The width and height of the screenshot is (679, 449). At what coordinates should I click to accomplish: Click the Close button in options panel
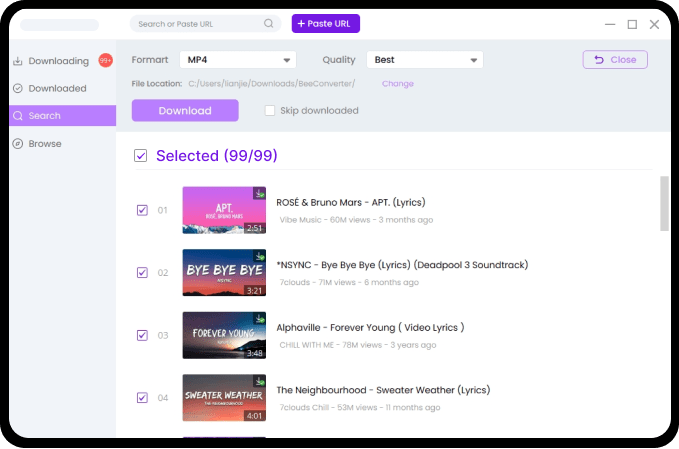(x=615, y=60)
